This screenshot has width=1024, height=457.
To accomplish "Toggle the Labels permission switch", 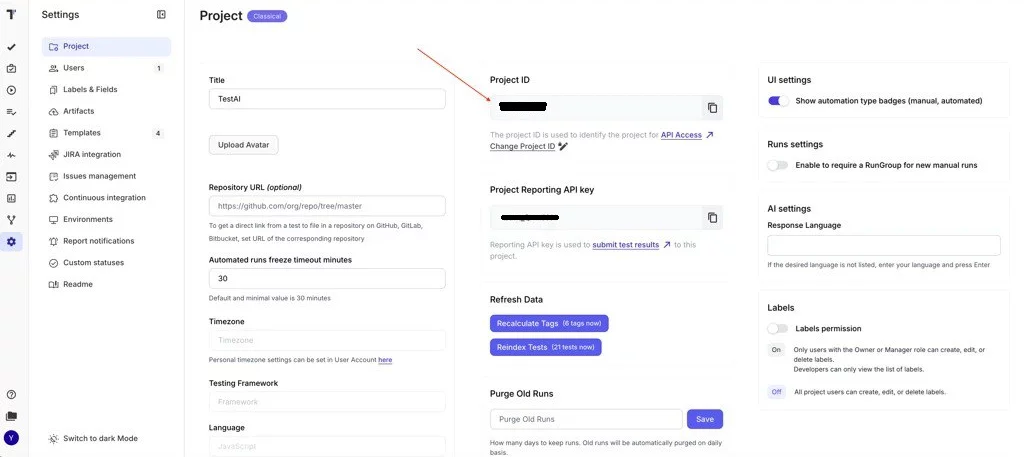I will pyautogui.click(x=778, y=328).
